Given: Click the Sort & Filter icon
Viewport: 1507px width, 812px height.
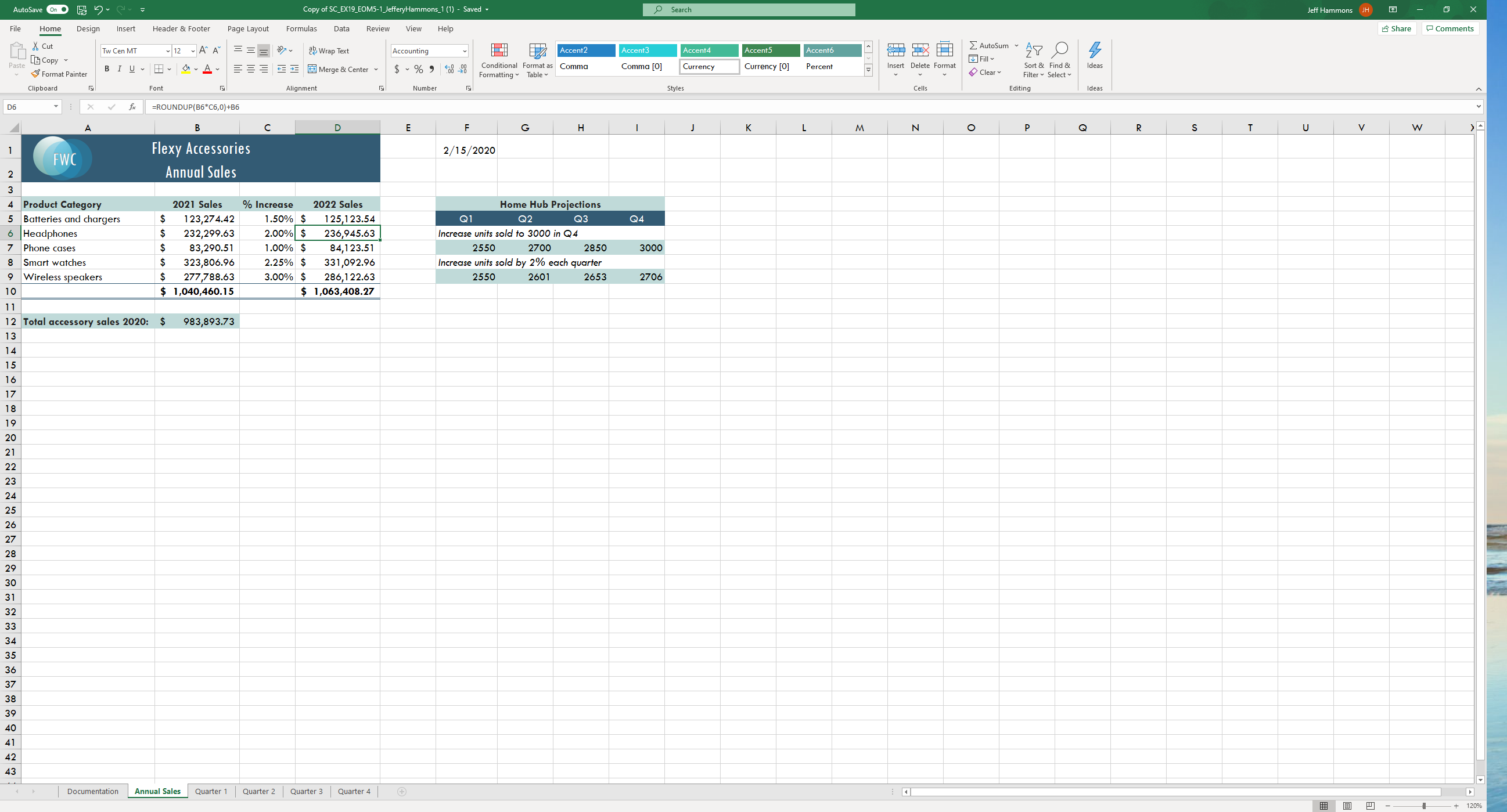Looking at the screenshot, I should tap(1034, 51).
